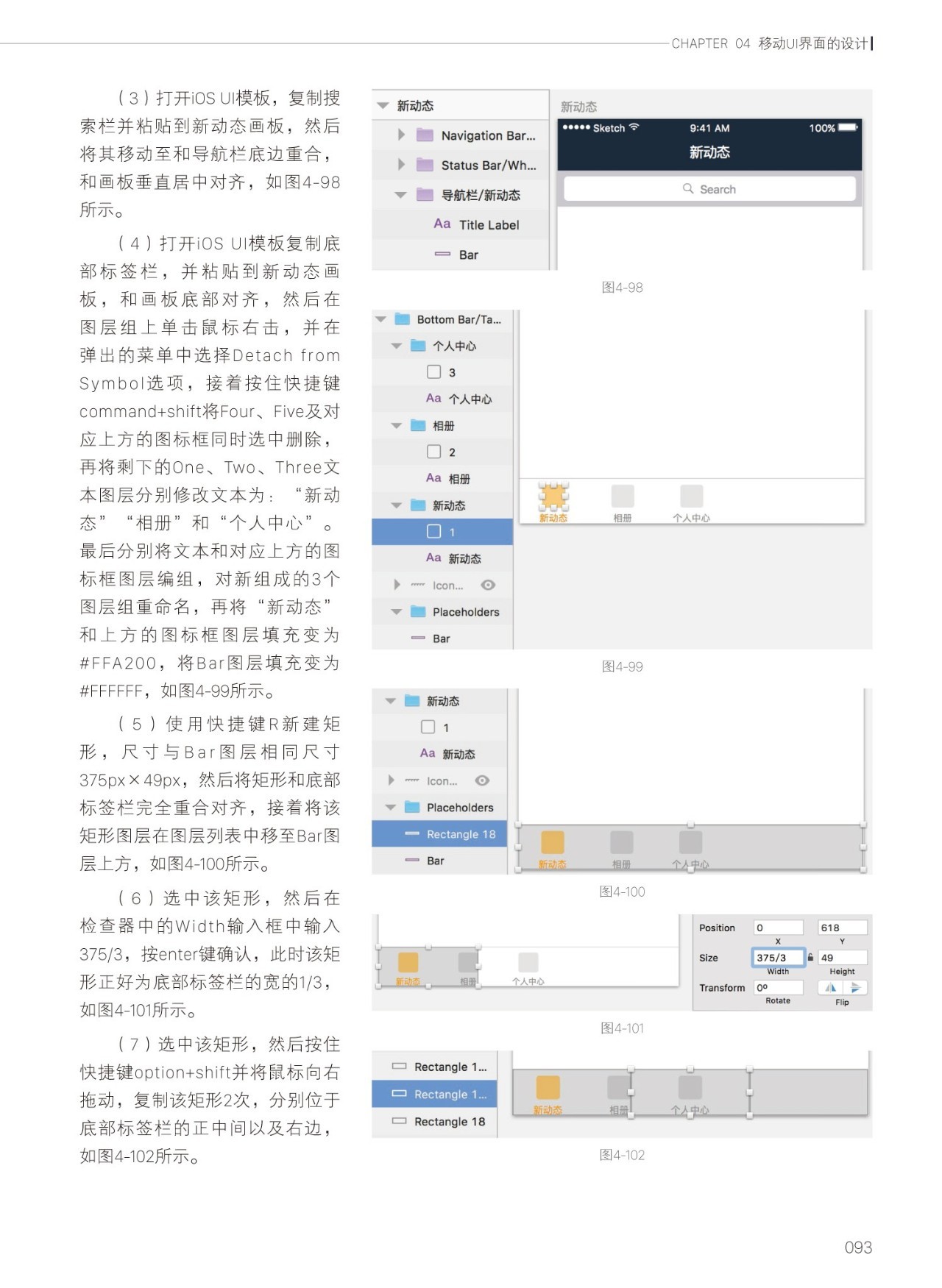
Task: Select the Aa 新动态 text layer in figure 4-99
Action: click(x=442, y=558)
